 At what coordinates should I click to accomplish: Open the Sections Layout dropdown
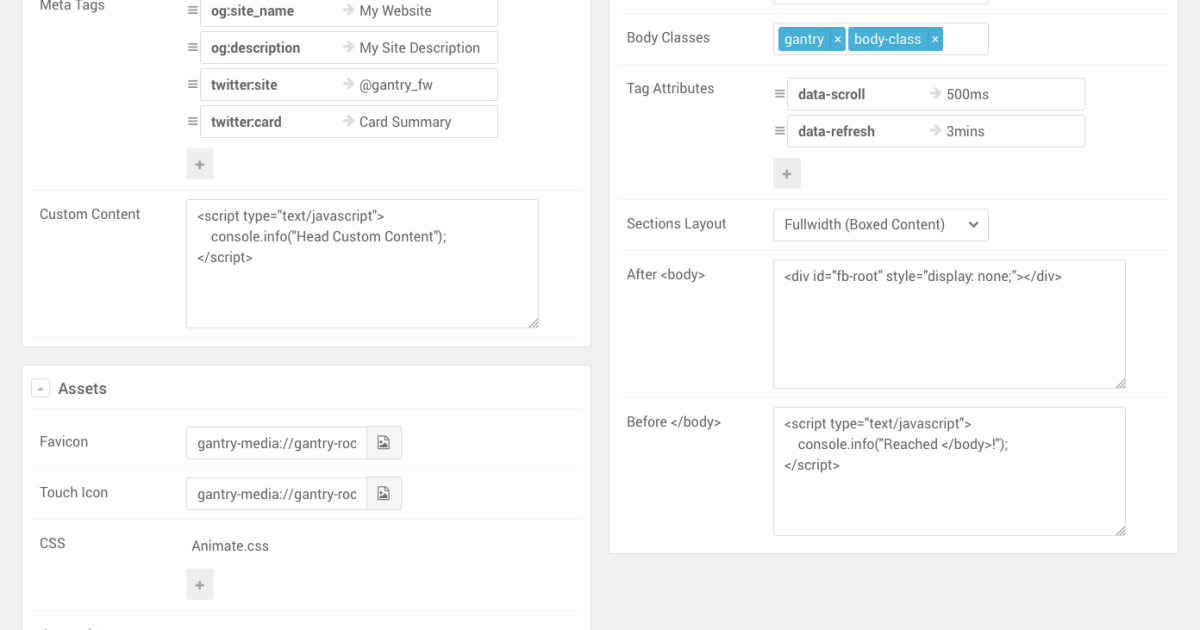(880, 224)
